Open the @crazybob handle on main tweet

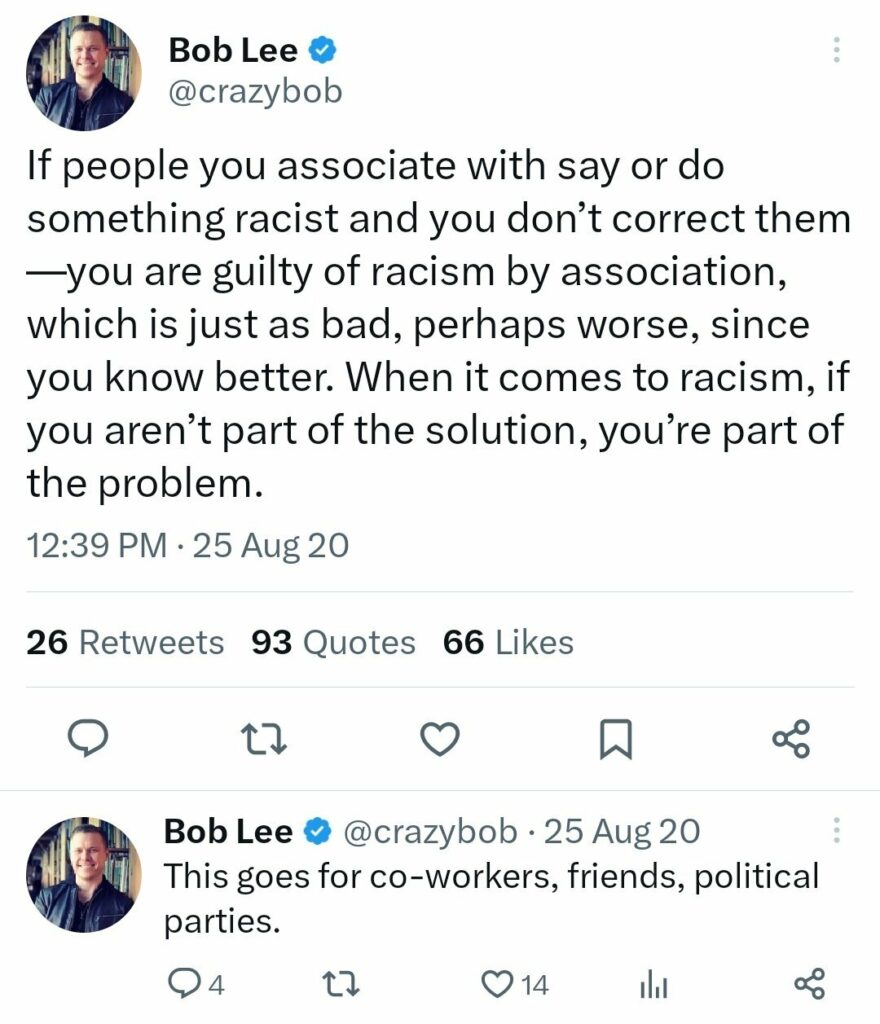coord(256,92)
